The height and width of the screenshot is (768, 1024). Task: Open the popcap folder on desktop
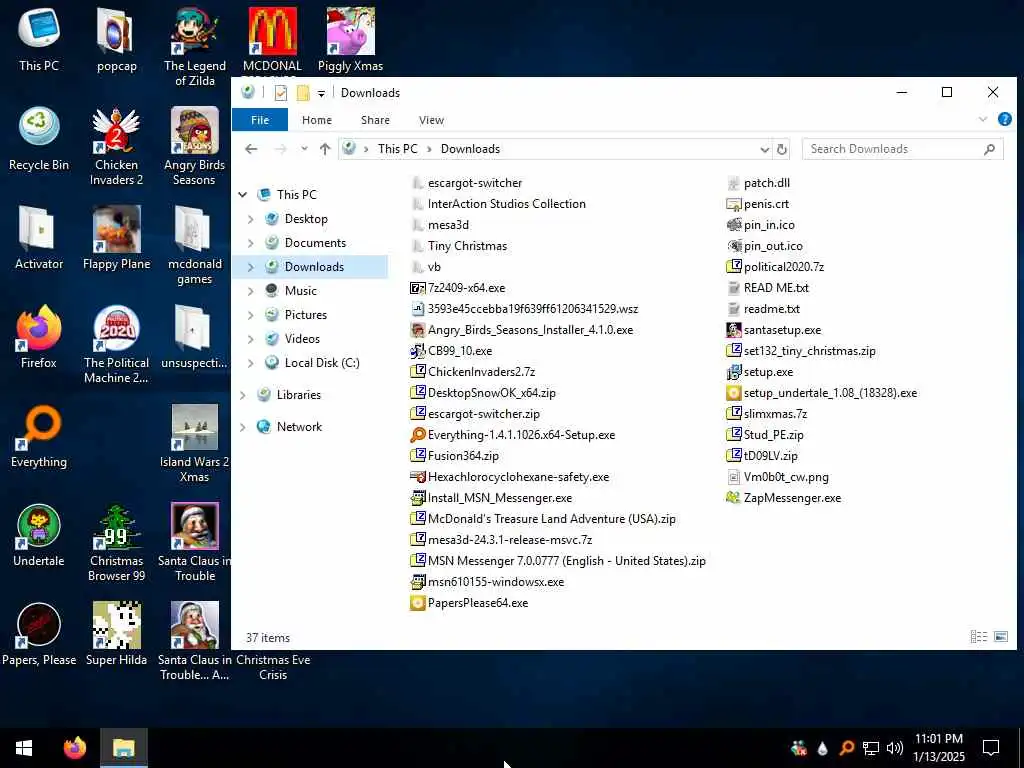point(116,39)
